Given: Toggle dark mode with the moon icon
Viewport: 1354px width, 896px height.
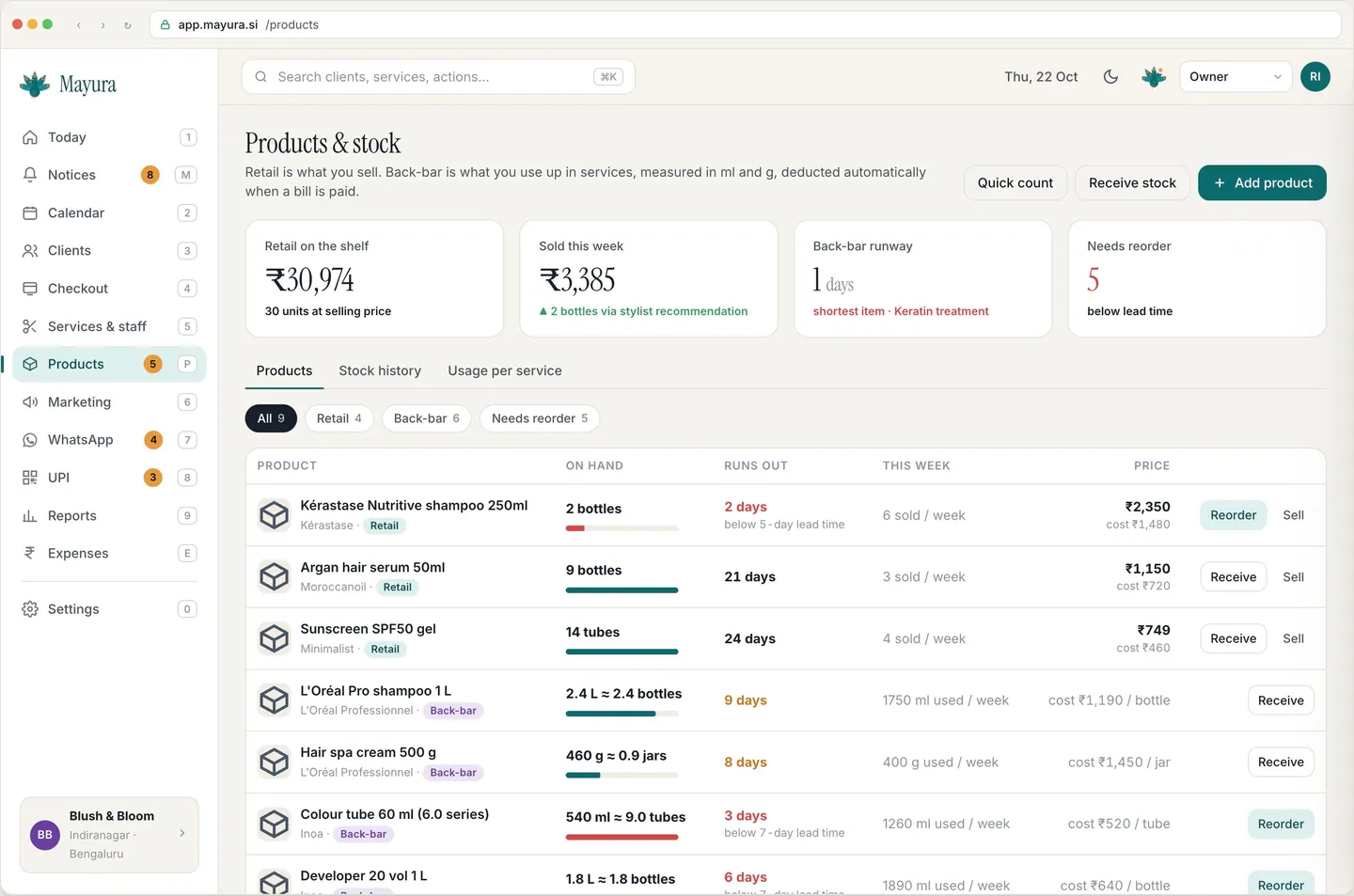Looking at the screenshot, I should [x=1110, y=77].
